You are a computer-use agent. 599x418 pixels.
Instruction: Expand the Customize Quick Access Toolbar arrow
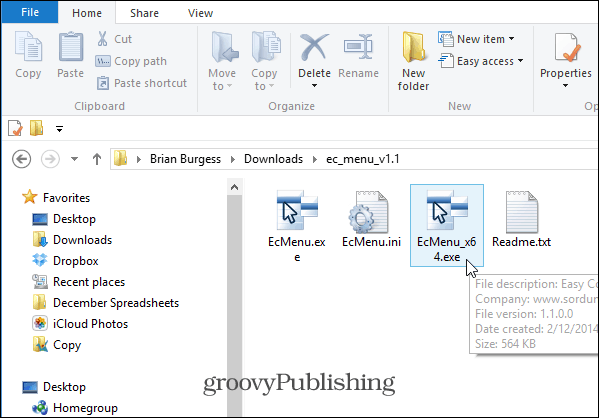tap(59, 129)
